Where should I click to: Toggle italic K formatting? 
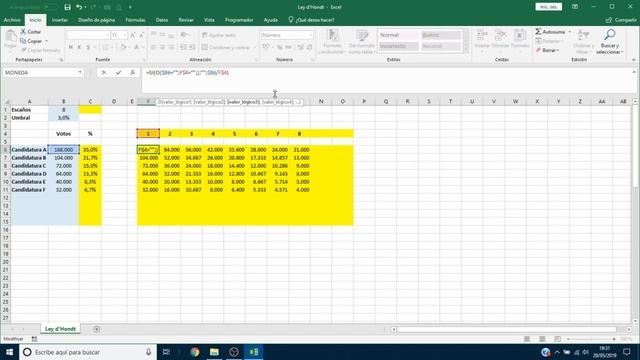(x=79, y=47)
